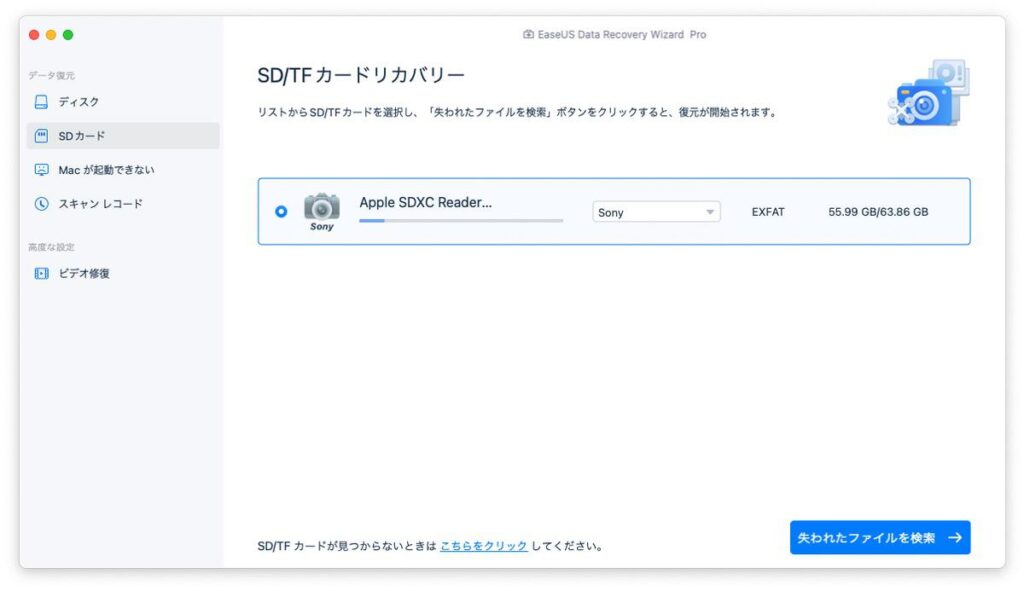Click the arrow on 失われたファイルを検索 button
1024x591 pixels.
(x=955, y=537)
